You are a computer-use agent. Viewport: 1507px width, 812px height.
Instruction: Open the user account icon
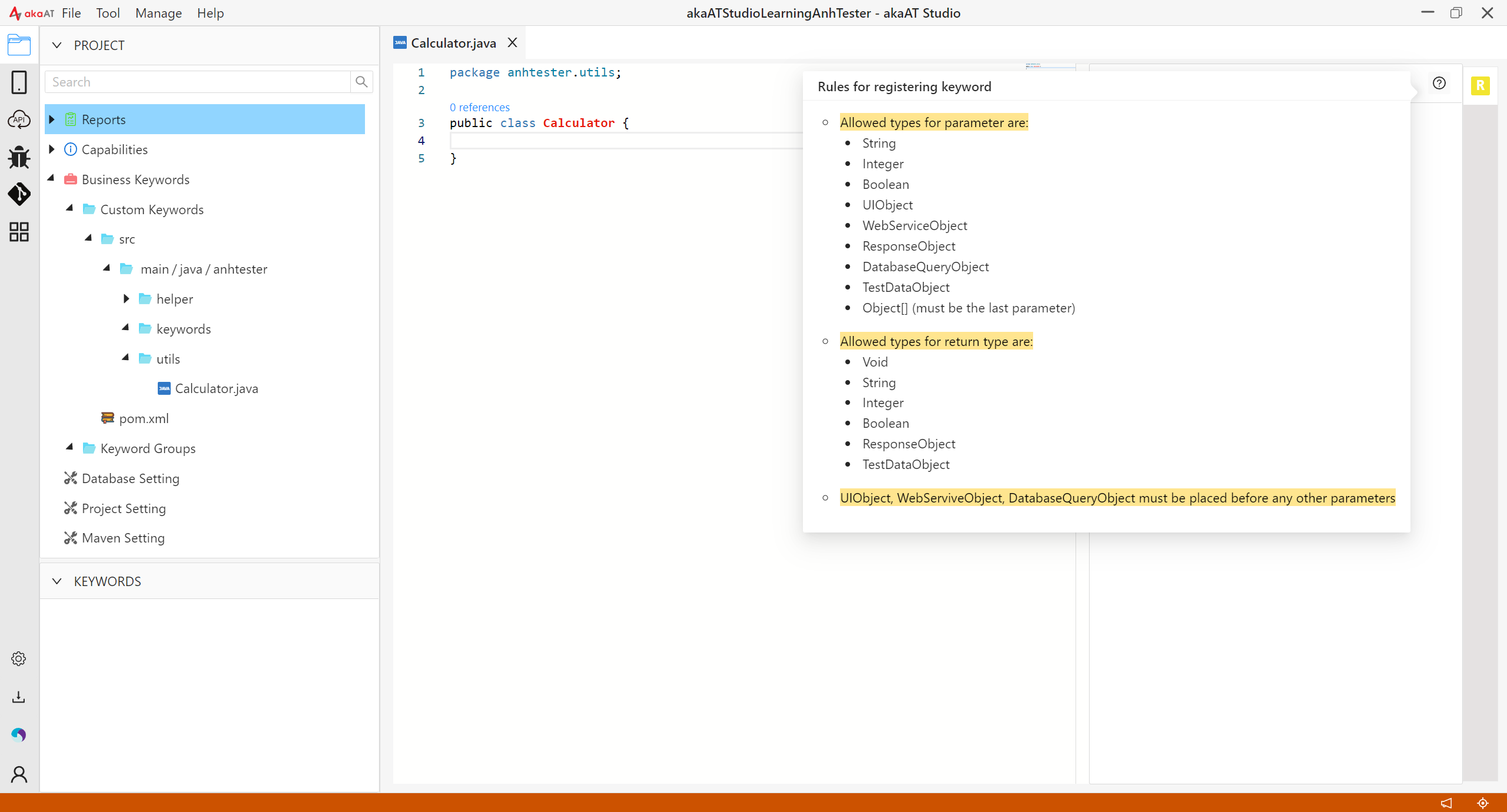point(19,774)
